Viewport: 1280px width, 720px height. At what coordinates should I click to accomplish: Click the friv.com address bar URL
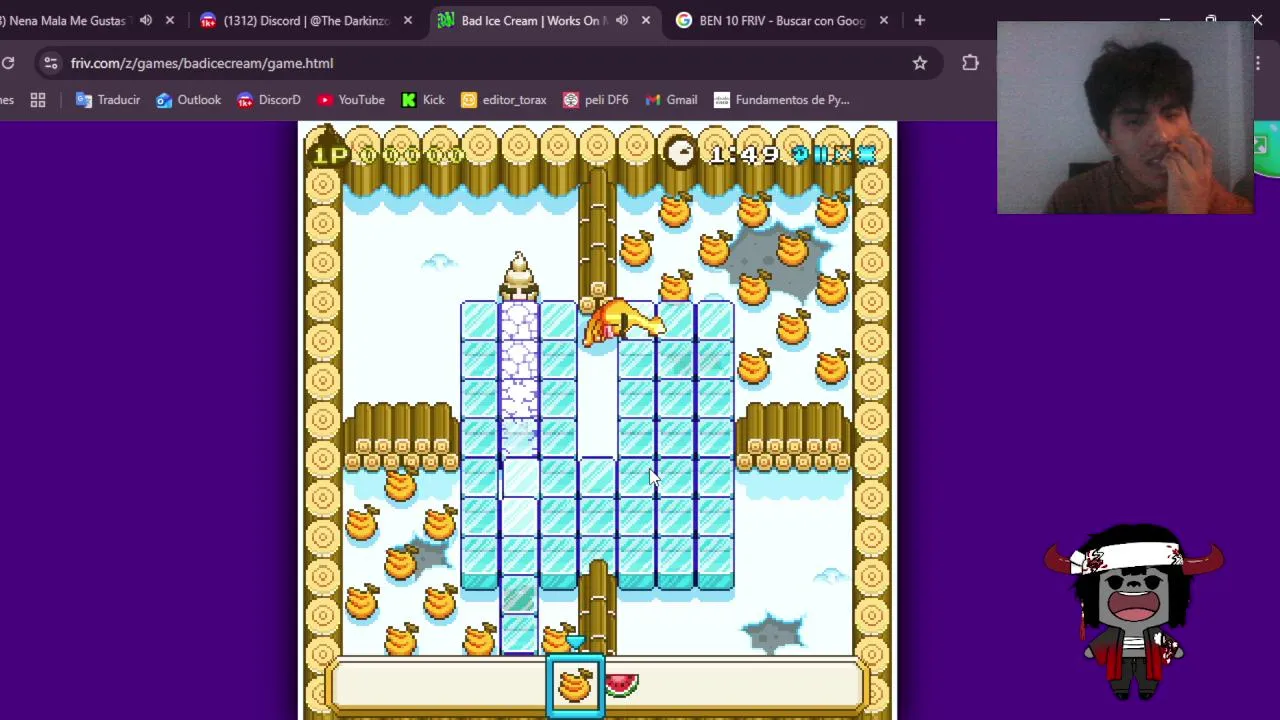coord(202,63)
